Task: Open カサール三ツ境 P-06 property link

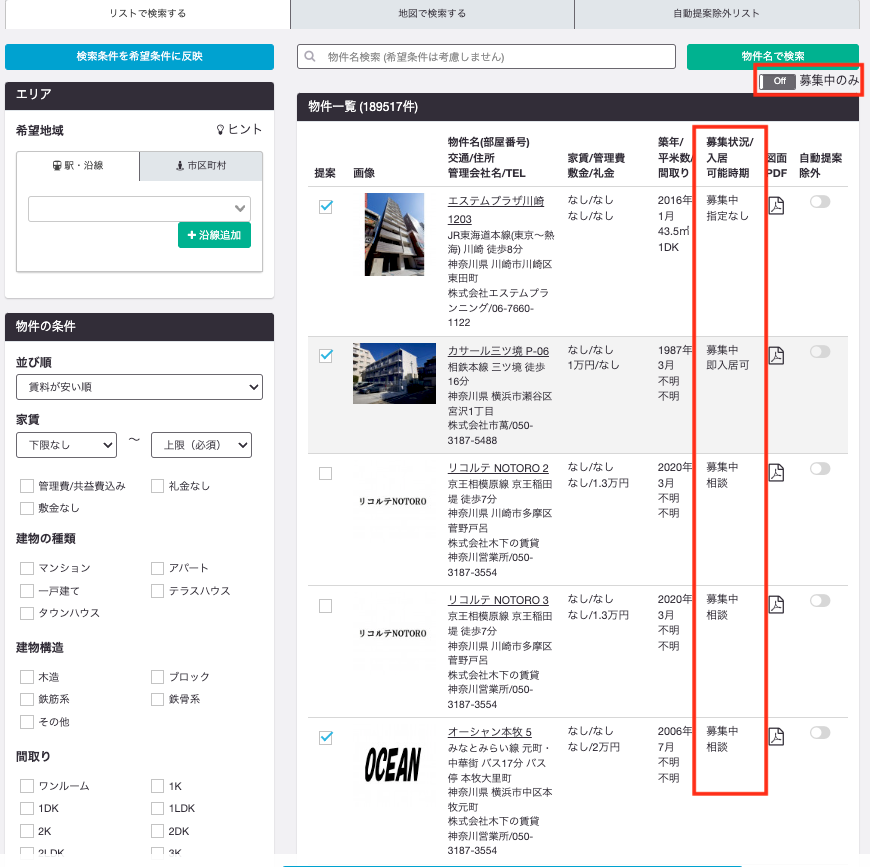Action: click(498, 351)
